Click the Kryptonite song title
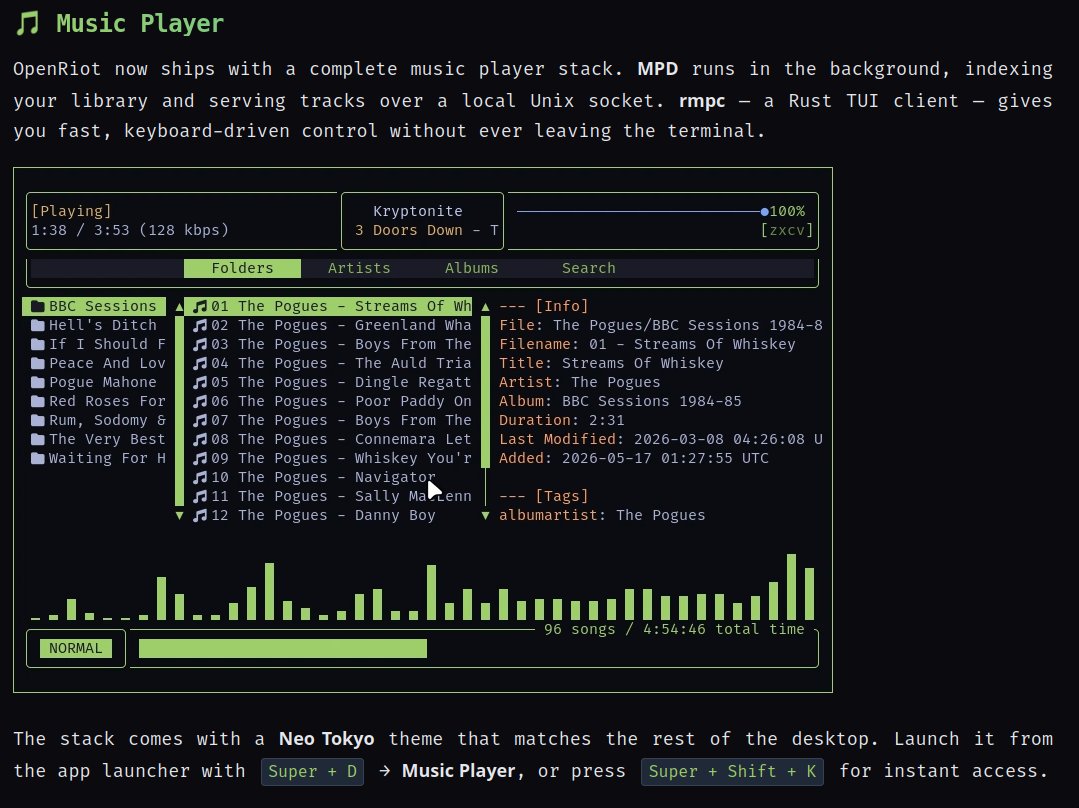 click(x=418, y=211)
